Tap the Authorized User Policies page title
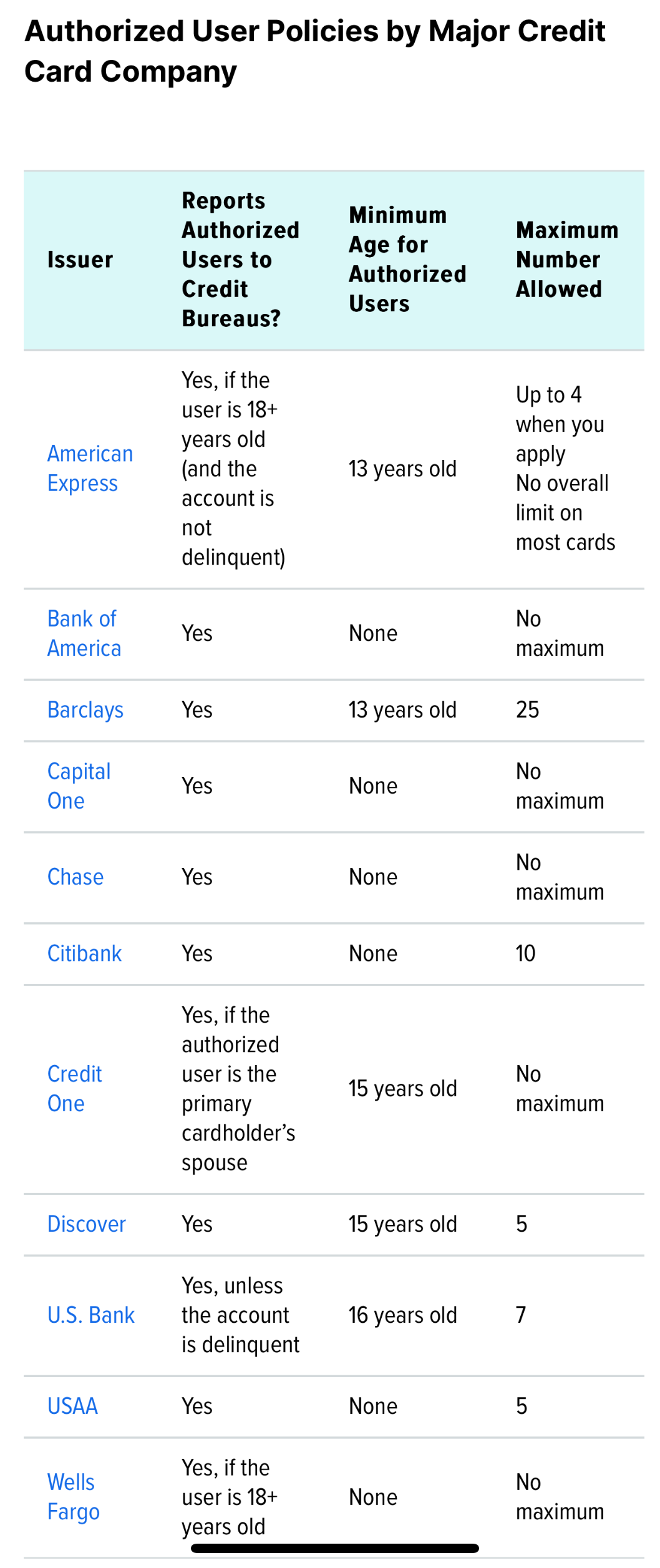660x1568 pixels. click(315, 51)
